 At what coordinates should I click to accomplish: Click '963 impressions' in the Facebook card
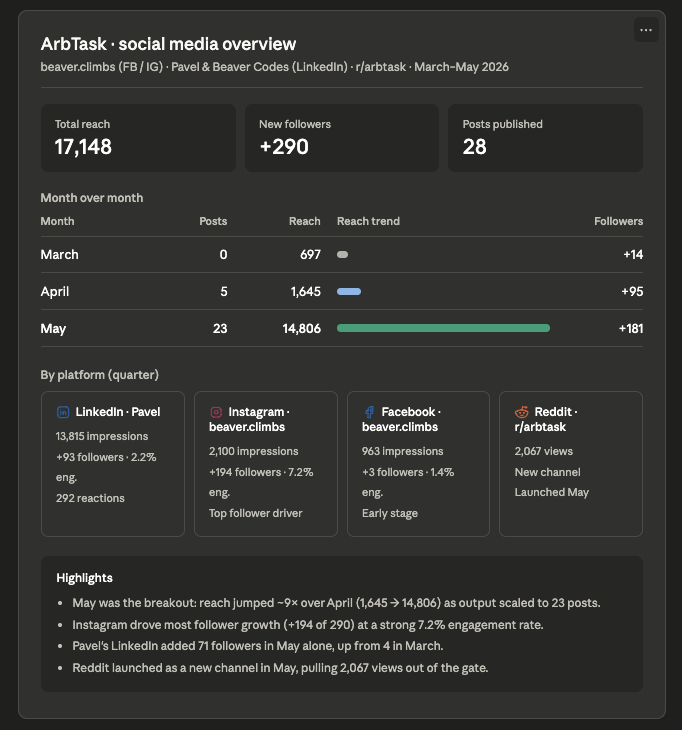pos(403,451)
